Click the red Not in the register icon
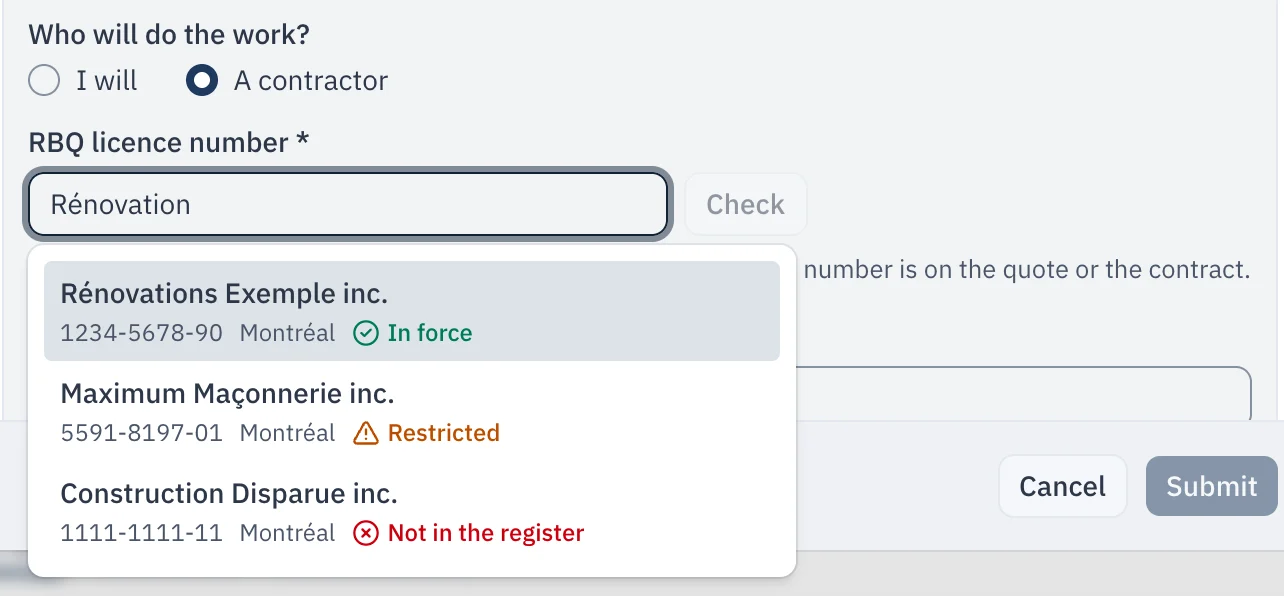 (366, 533)
